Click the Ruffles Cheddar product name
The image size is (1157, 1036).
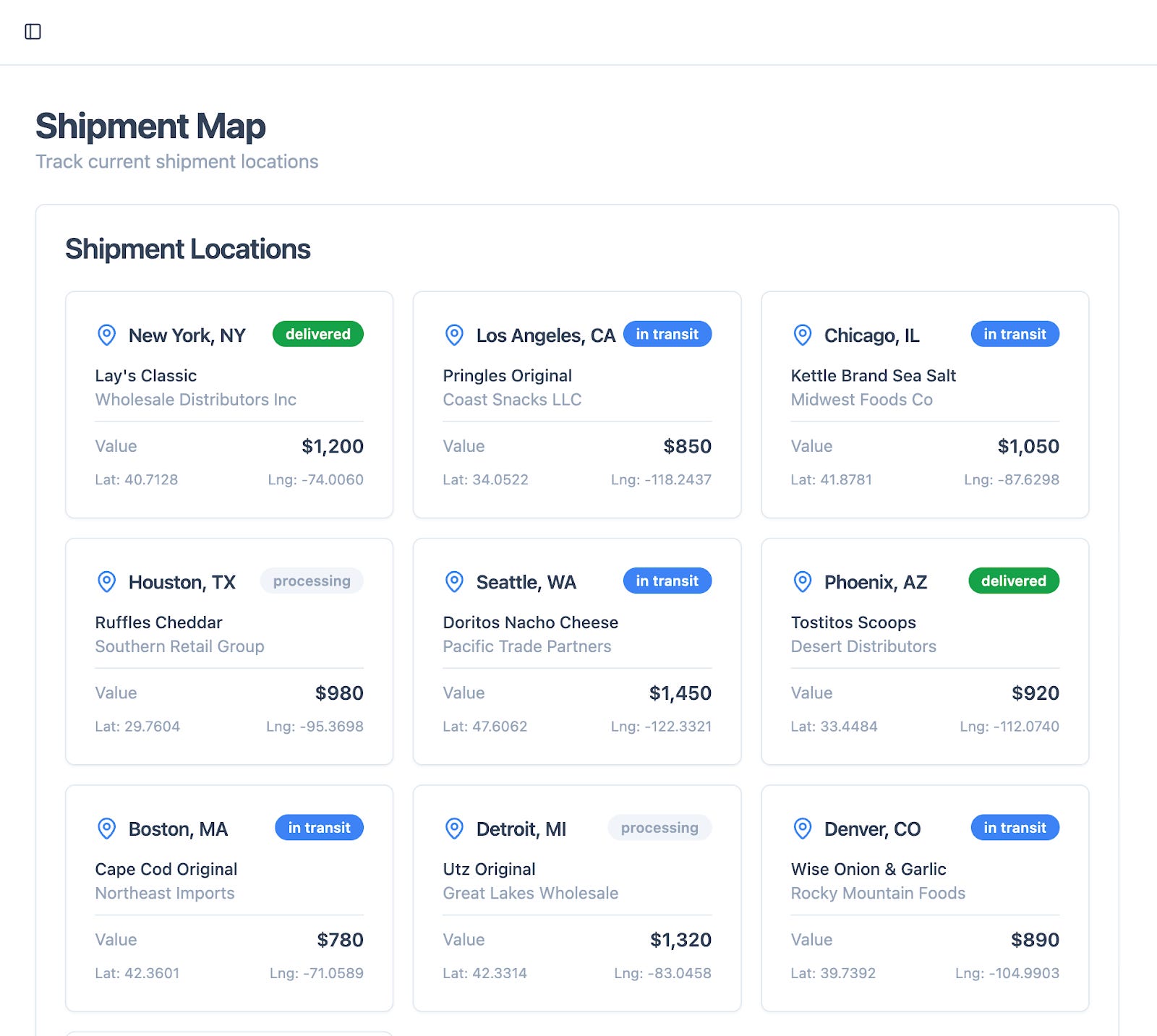click(158, 622)
